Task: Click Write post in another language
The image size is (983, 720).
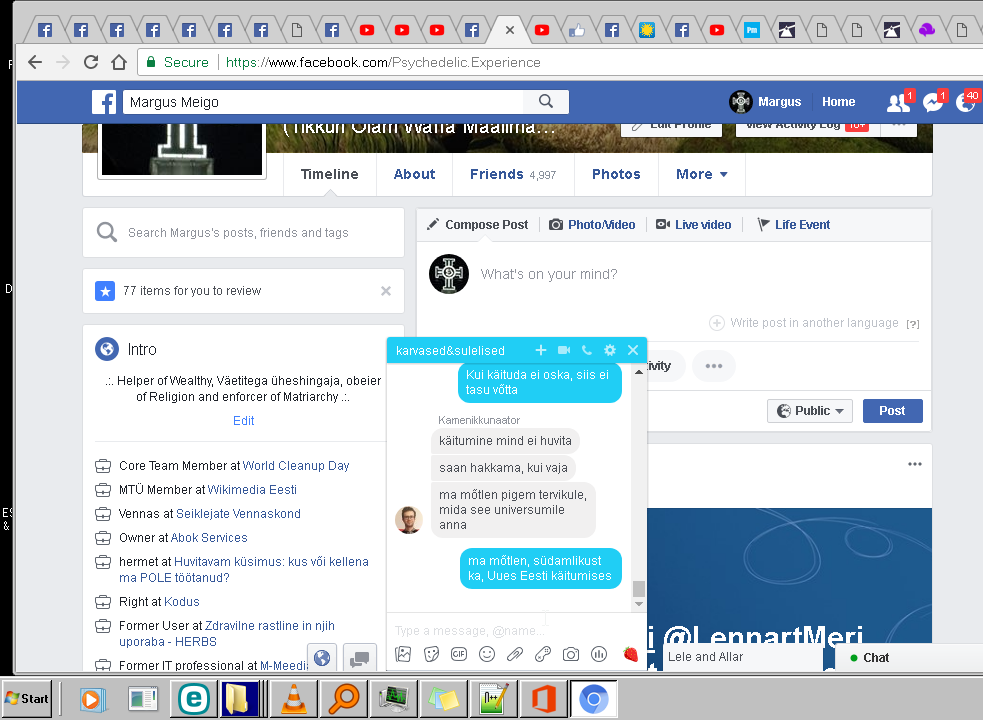Action: pyautogui.click(x=814, y=323)
